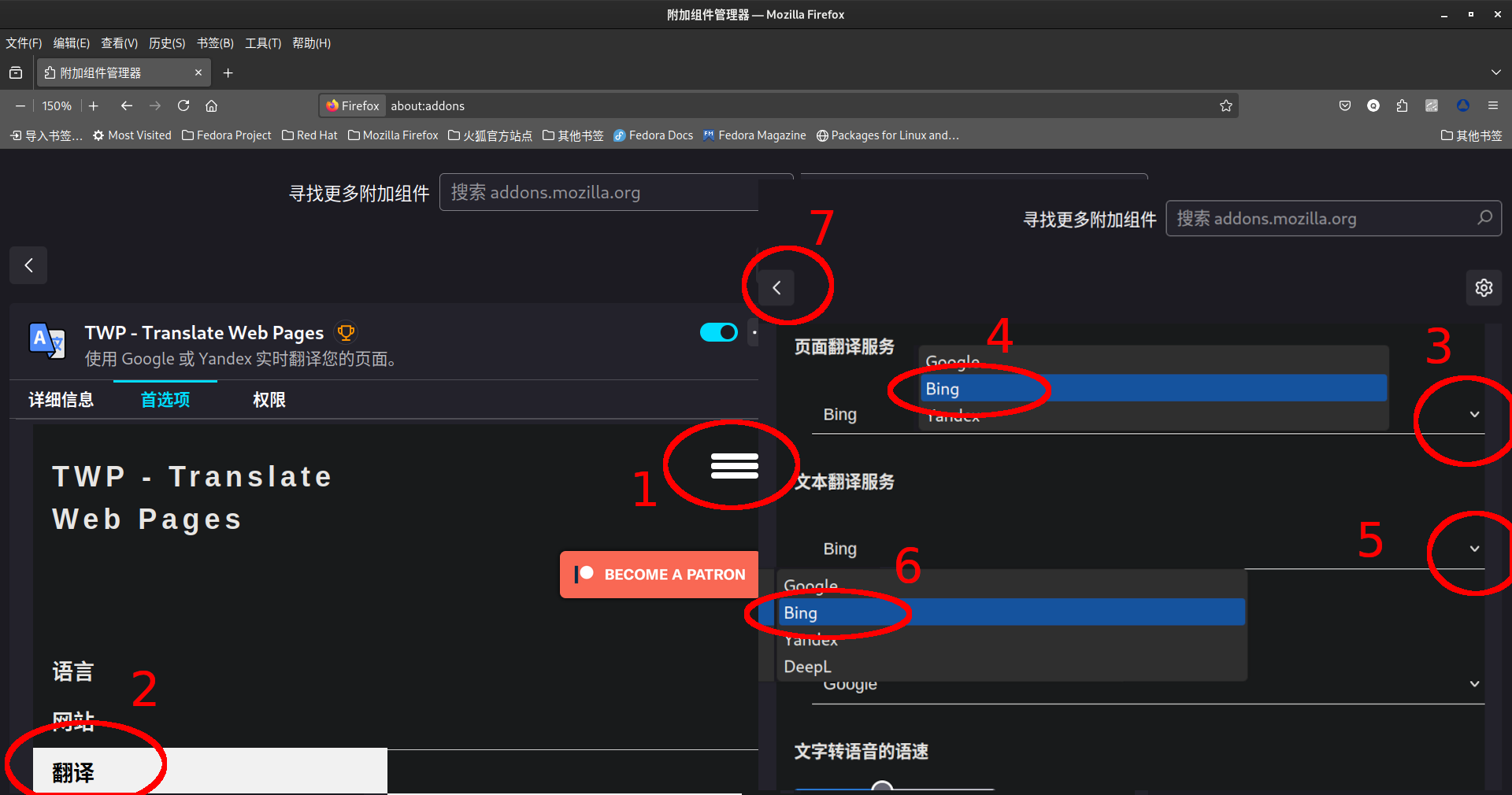Click the Firefox identity badge in the address bar

(353, 105)
